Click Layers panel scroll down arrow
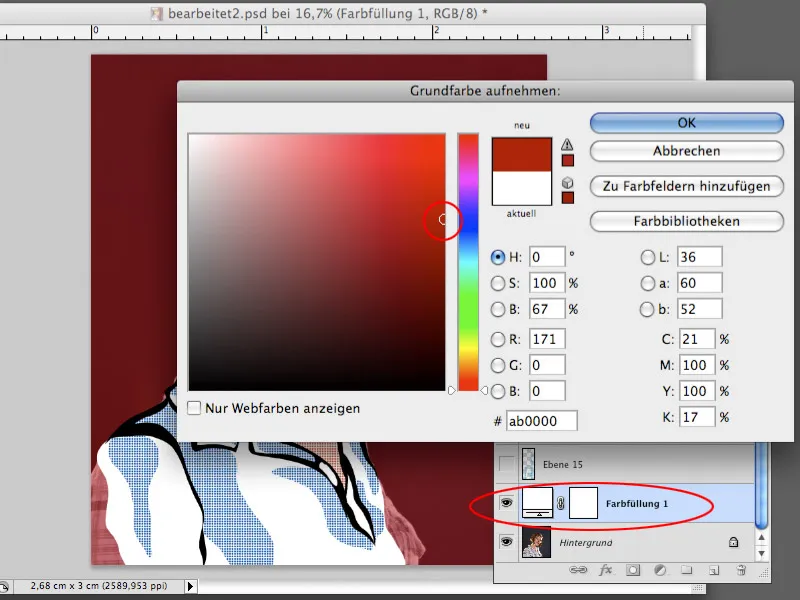The image size is (800, 600). [x=761, y=554]
